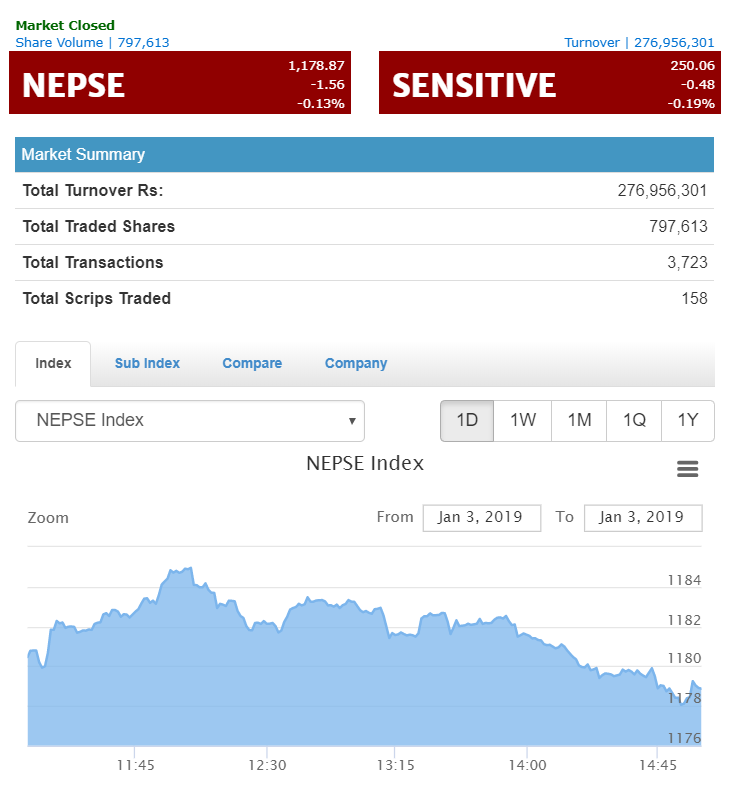
Task: Click the red NEPSE index banner
Action: point(180,83)
